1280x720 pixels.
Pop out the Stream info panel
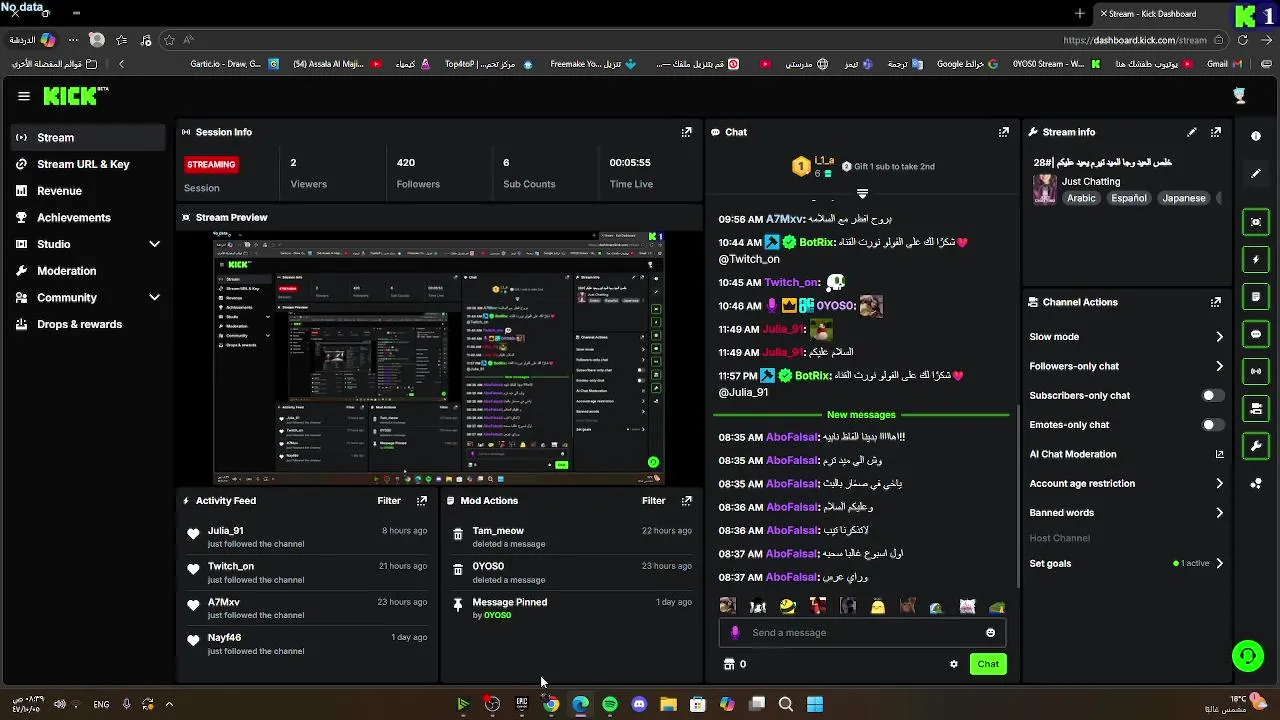pos(1216,132)
